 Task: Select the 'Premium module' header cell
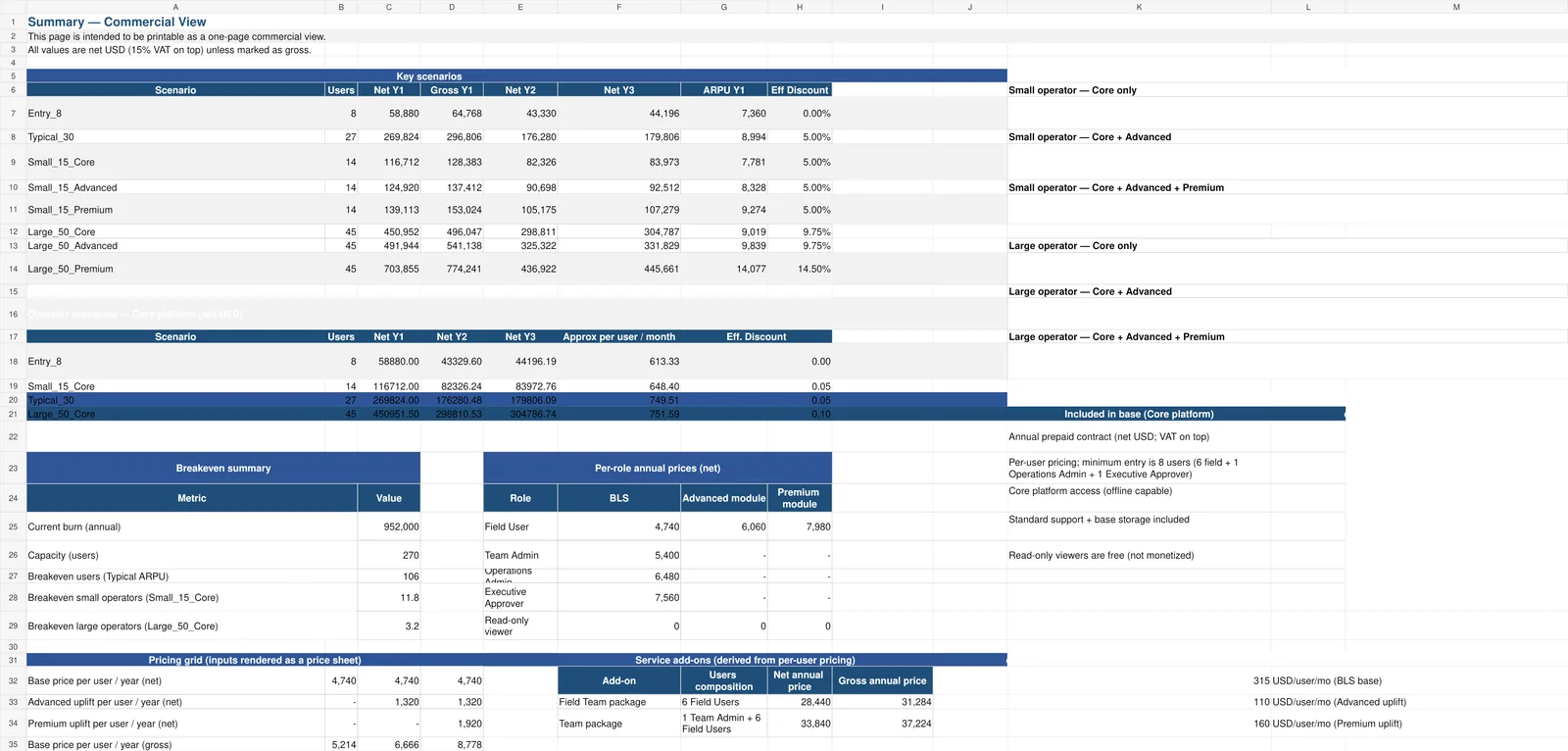[x=800, y=498]
